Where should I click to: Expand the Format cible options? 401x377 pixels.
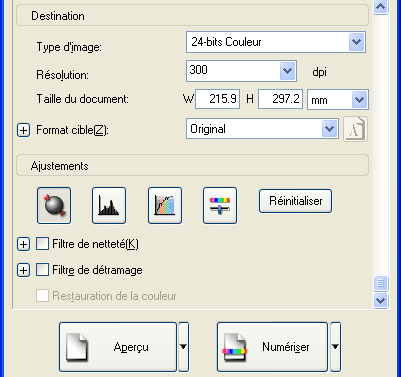coord(23,130)
